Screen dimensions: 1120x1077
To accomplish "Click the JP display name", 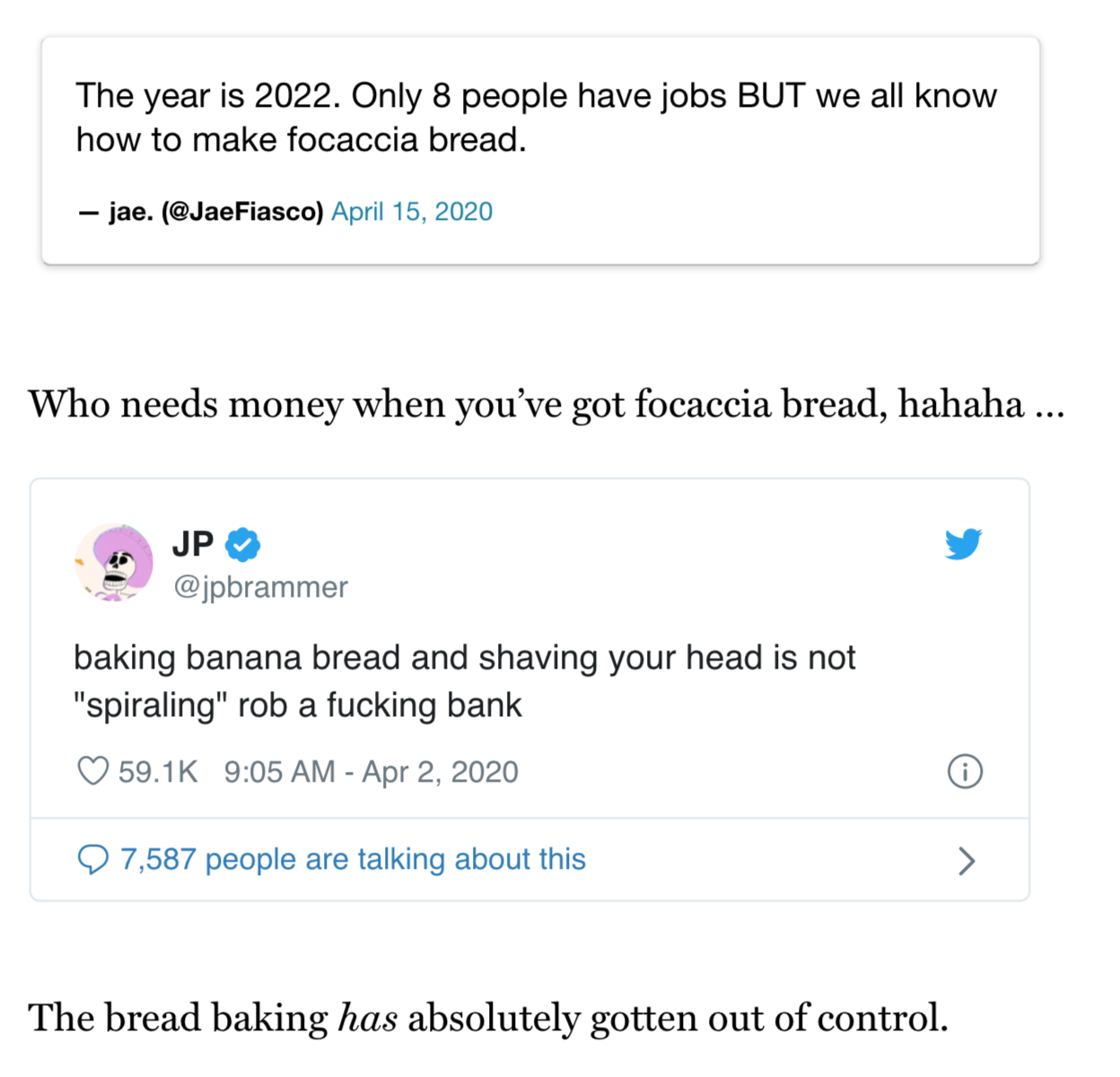I will [x=193, y=544].
